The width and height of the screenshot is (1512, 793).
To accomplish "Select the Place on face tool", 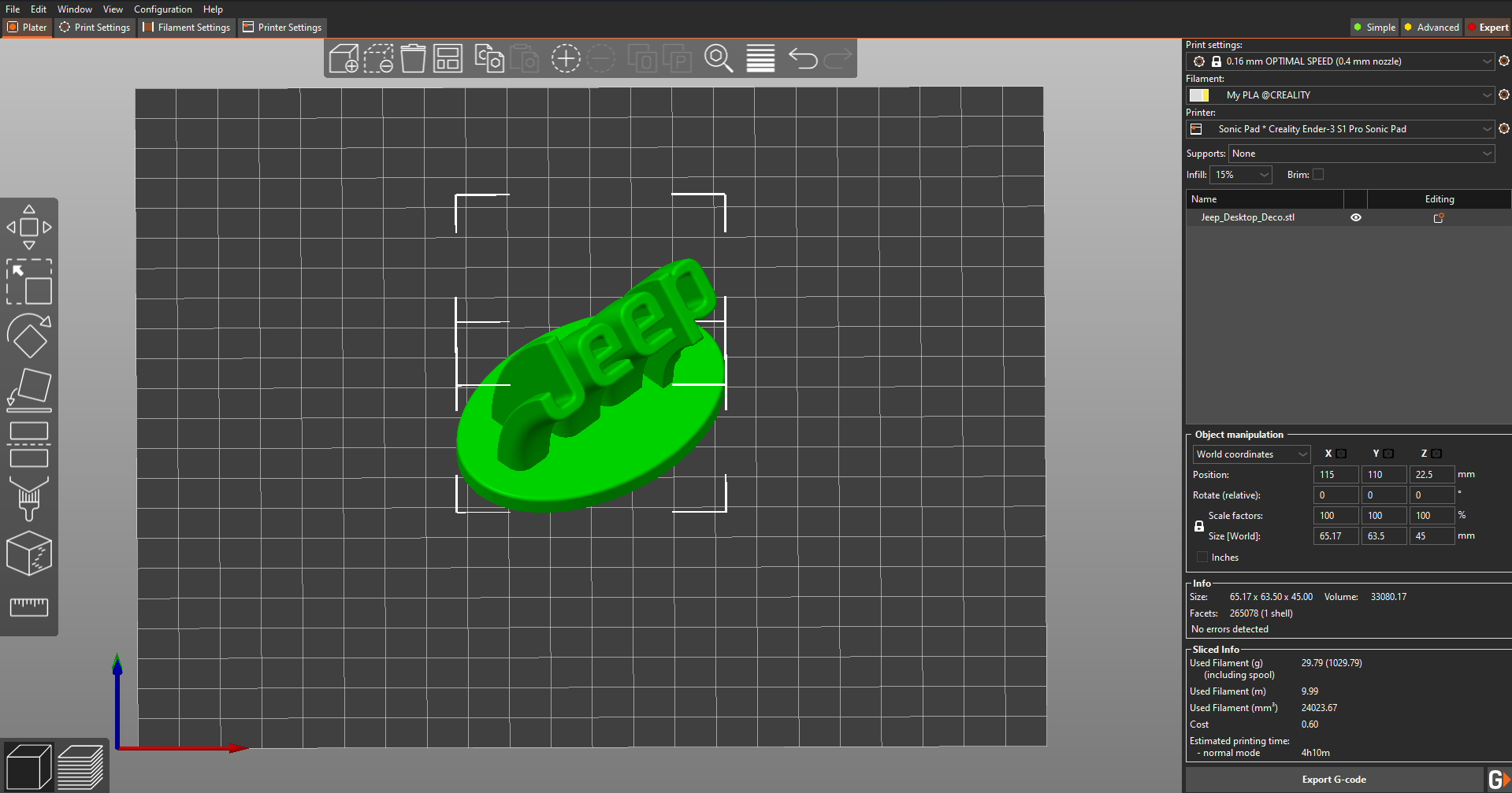I will coord(29,390).
